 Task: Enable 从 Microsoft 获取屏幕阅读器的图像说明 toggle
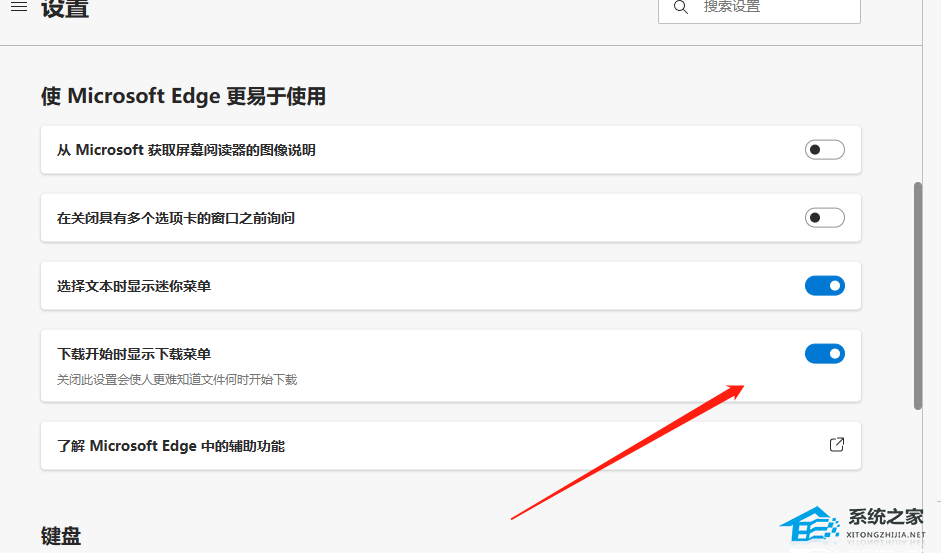[825, 150]
